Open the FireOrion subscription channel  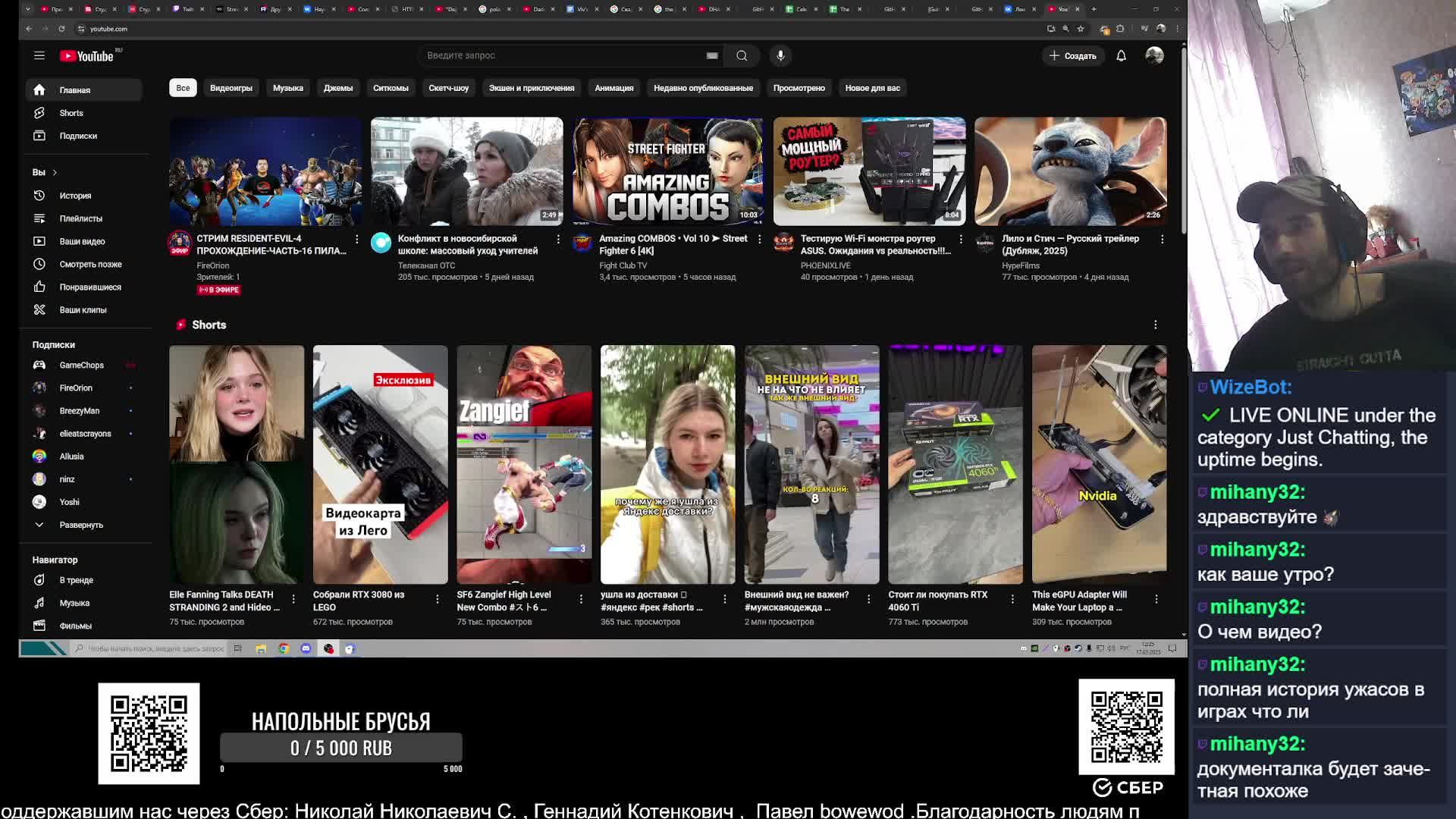click(76, 388)
